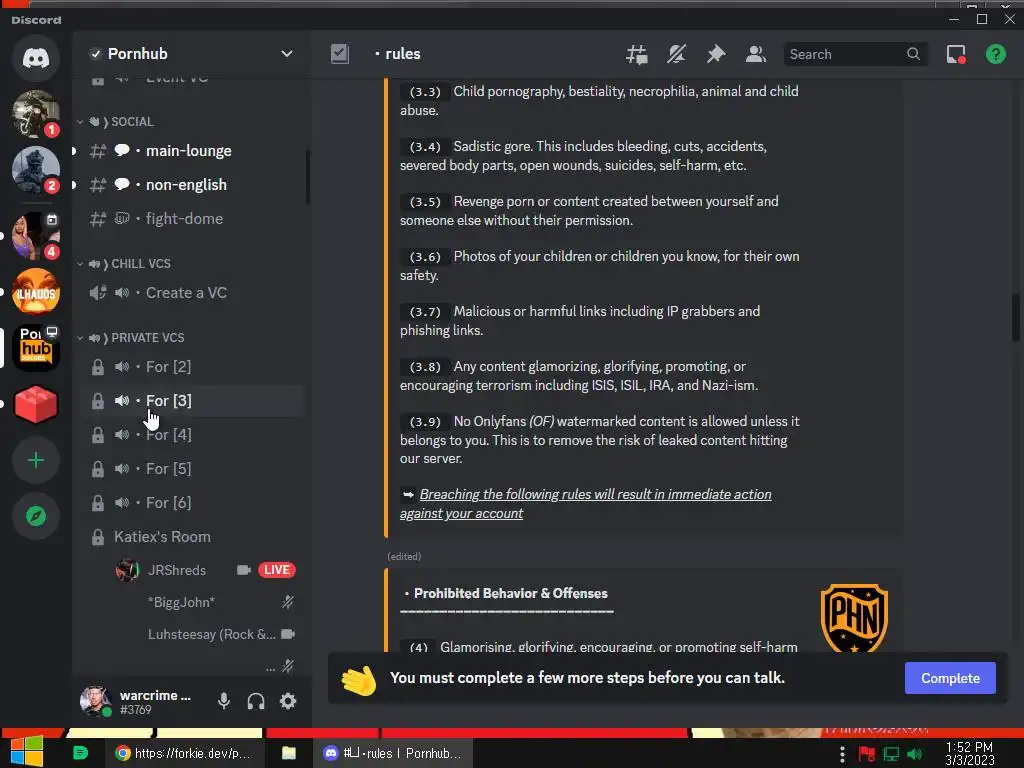1024x768 pixels.
Task: Click the search magnifier icon
Action: point(914,54)
